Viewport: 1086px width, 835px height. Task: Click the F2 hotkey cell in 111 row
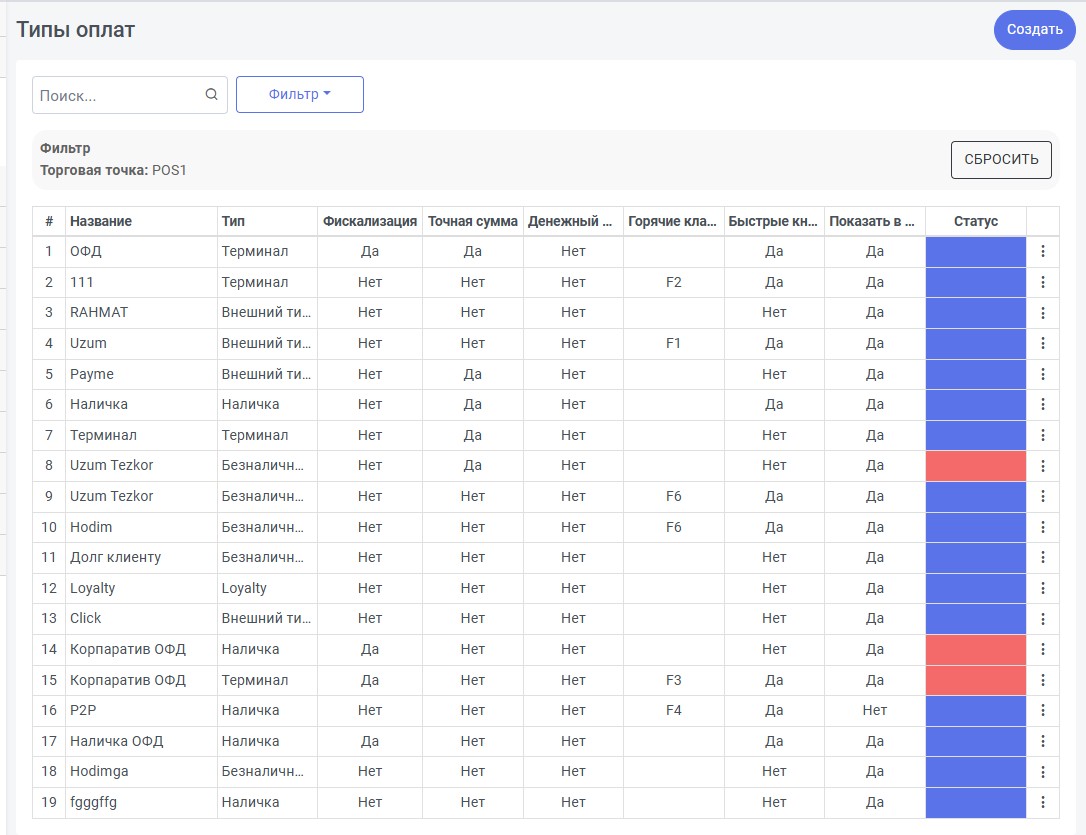pyautogui.click(x=674, y=282)
